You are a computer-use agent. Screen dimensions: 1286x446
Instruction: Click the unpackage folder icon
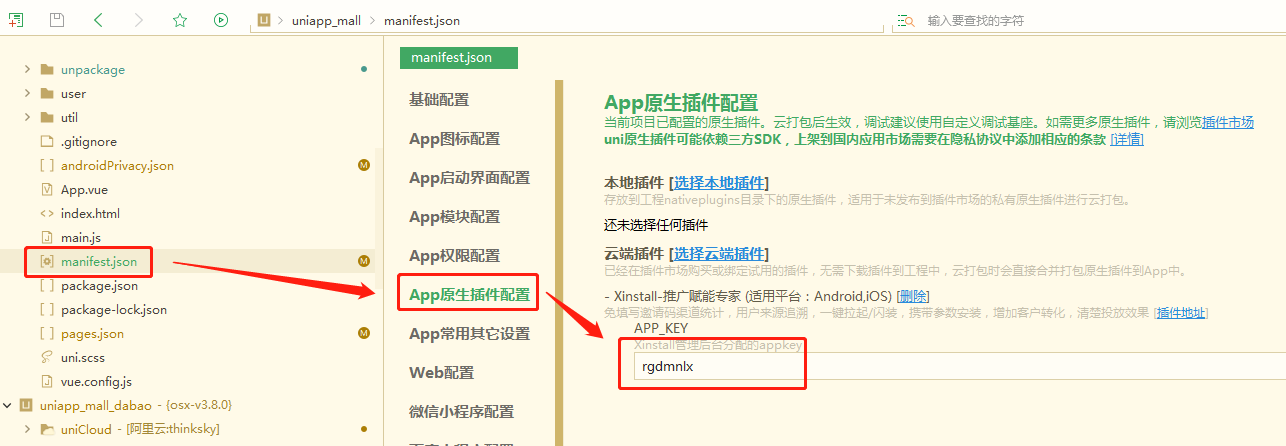(x=46, y=70)
